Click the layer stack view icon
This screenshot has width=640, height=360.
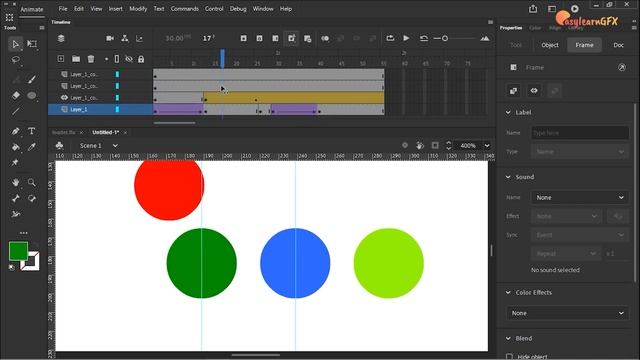pos(61,38)
